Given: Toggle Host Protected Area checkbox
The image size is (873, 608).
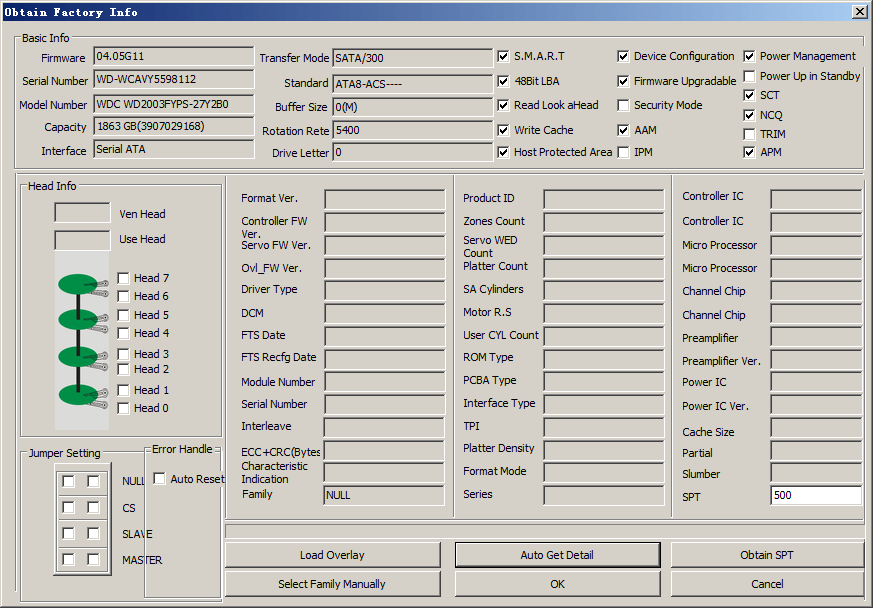Looking at the screenshot, I should [x=503, y=152].
